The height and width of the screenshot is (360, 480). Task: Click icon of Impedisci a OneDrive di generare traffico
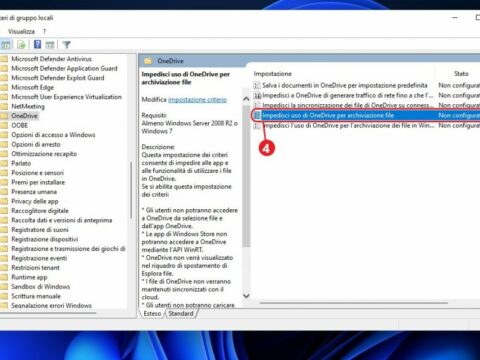click(257, 95)
